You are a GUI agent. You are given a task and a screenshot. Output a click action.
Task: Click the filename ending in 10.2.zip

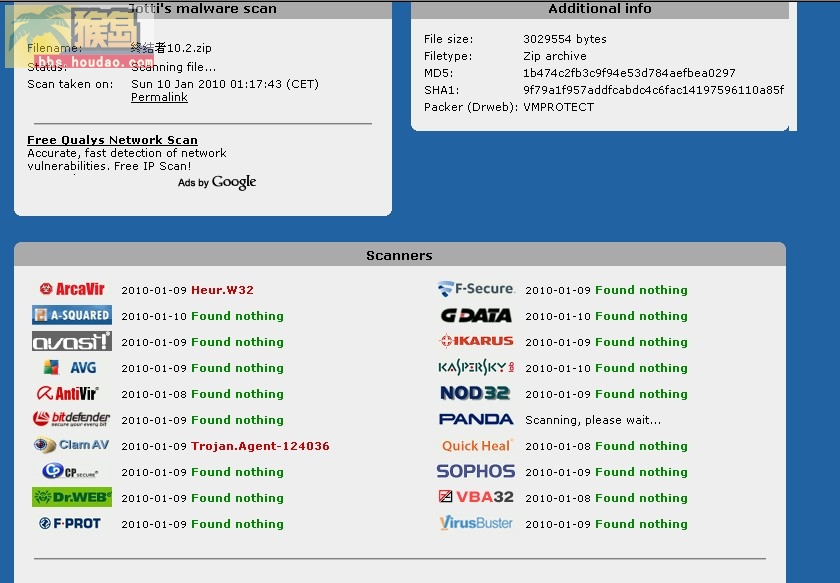click(171, 48)
